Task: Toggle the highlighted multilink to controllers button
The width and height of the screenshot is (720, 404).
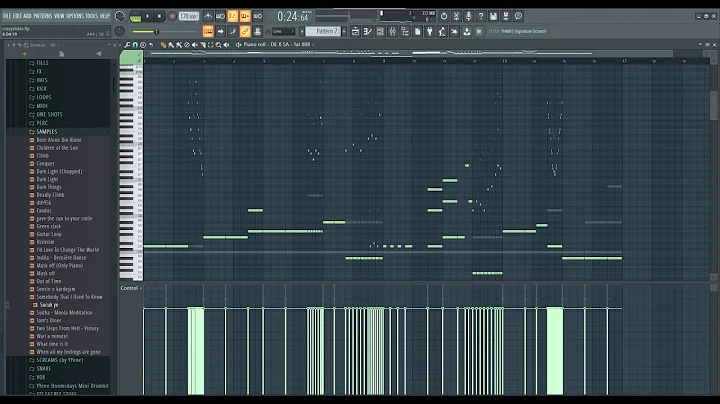Action: pos(245,31)
